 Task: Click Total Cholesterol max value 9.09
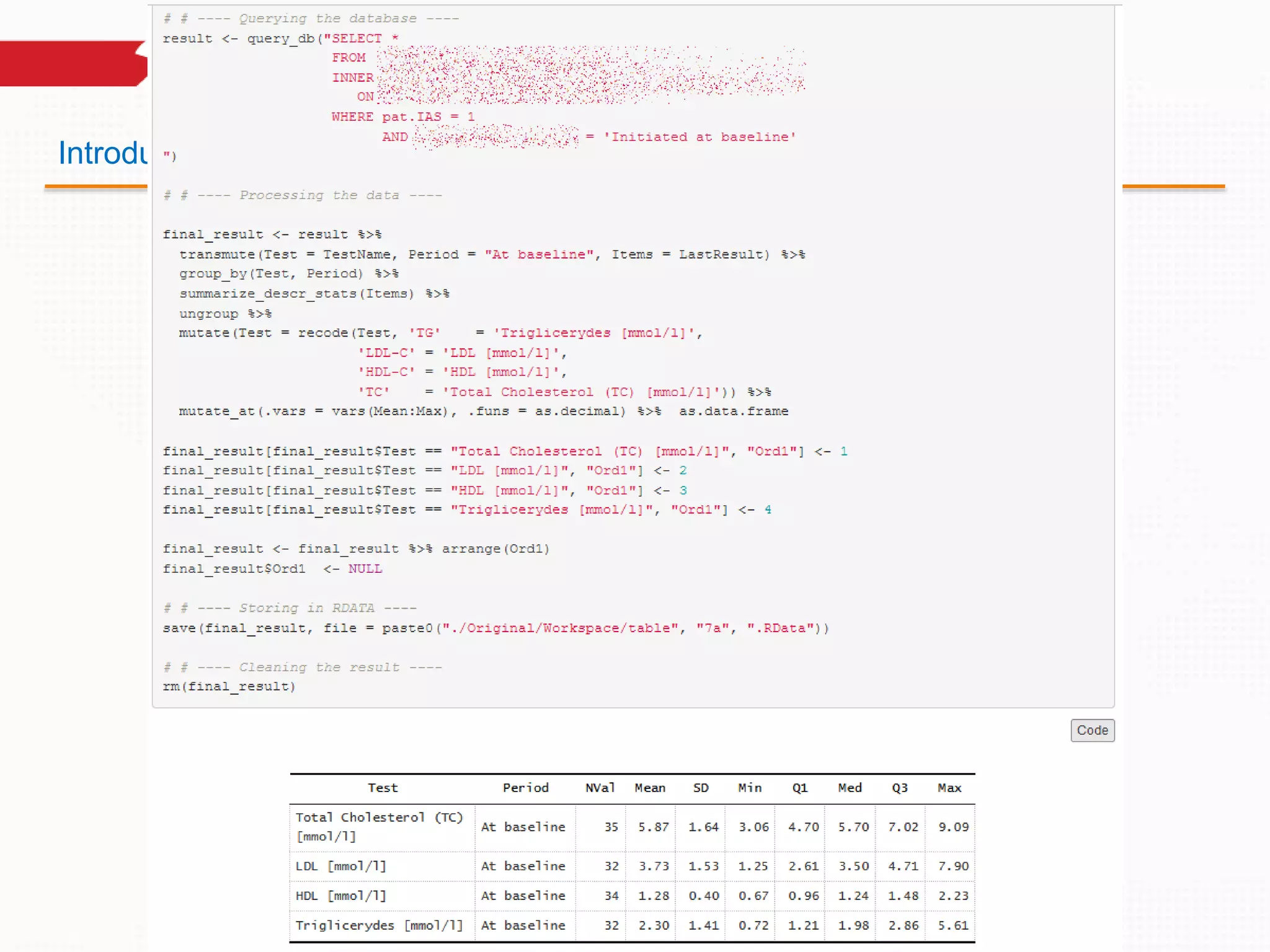tap(953, 827)
